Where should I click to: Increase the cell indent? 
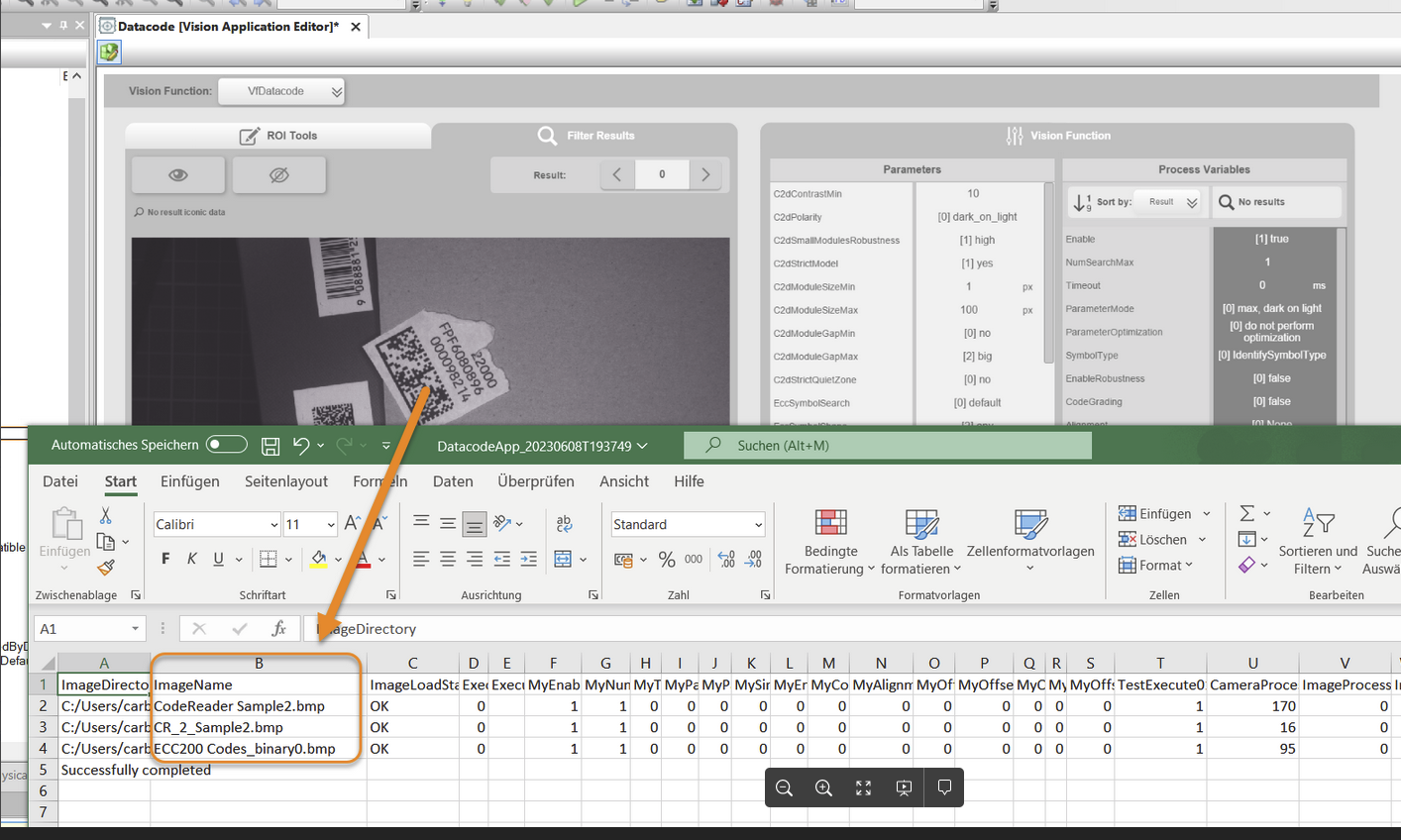529,560
